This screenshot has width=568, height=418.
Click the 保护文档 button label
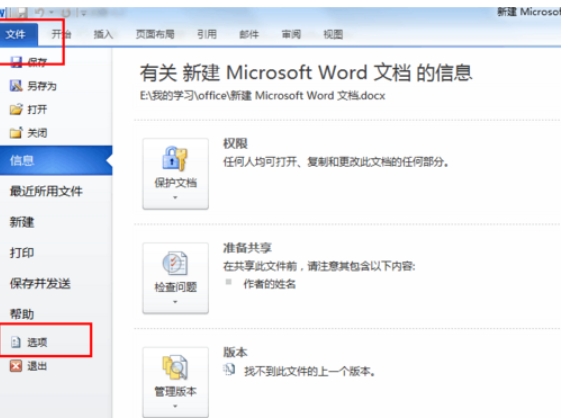coord(176,183)
